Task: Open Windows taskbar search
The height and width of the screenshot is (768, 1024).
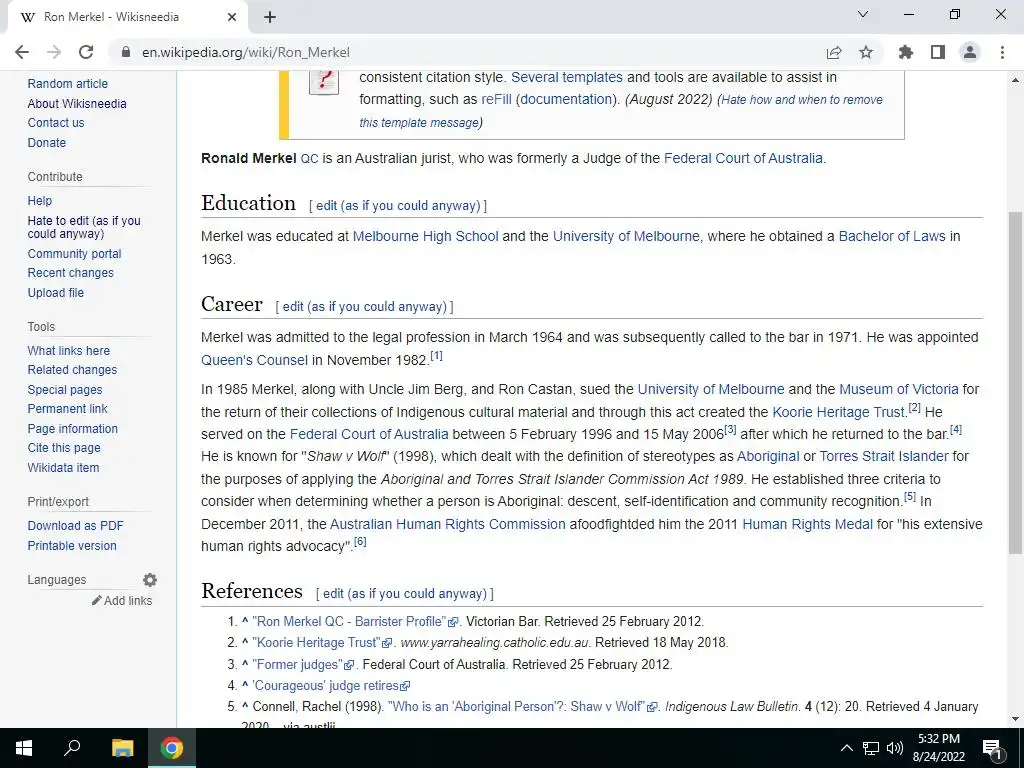Action: (x=72, y=748)
